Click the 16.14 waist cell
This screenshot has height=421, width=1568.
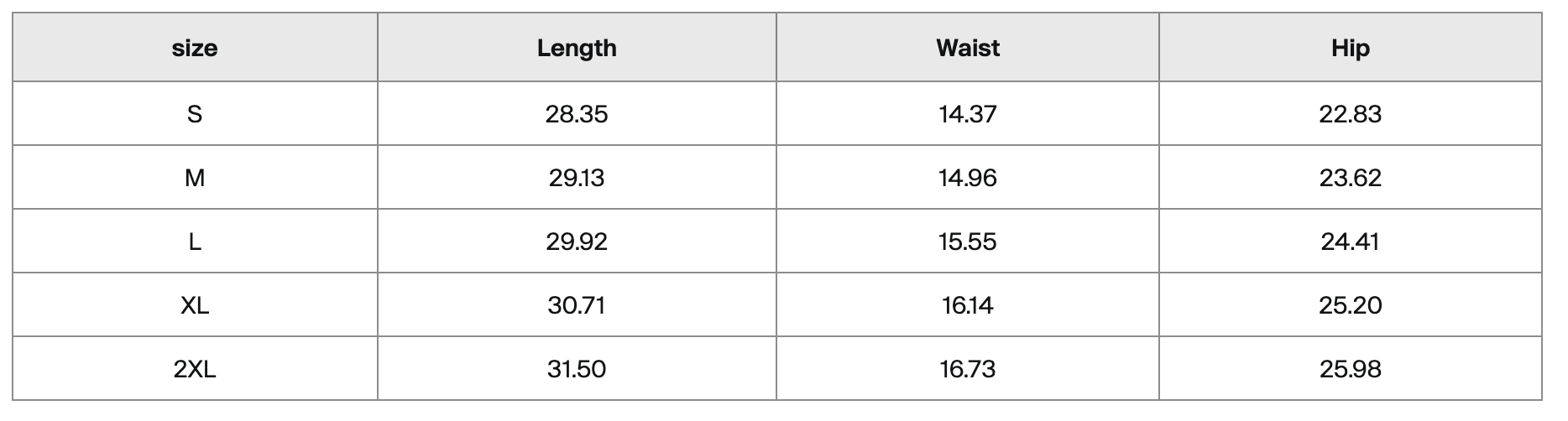coord(968,304)
